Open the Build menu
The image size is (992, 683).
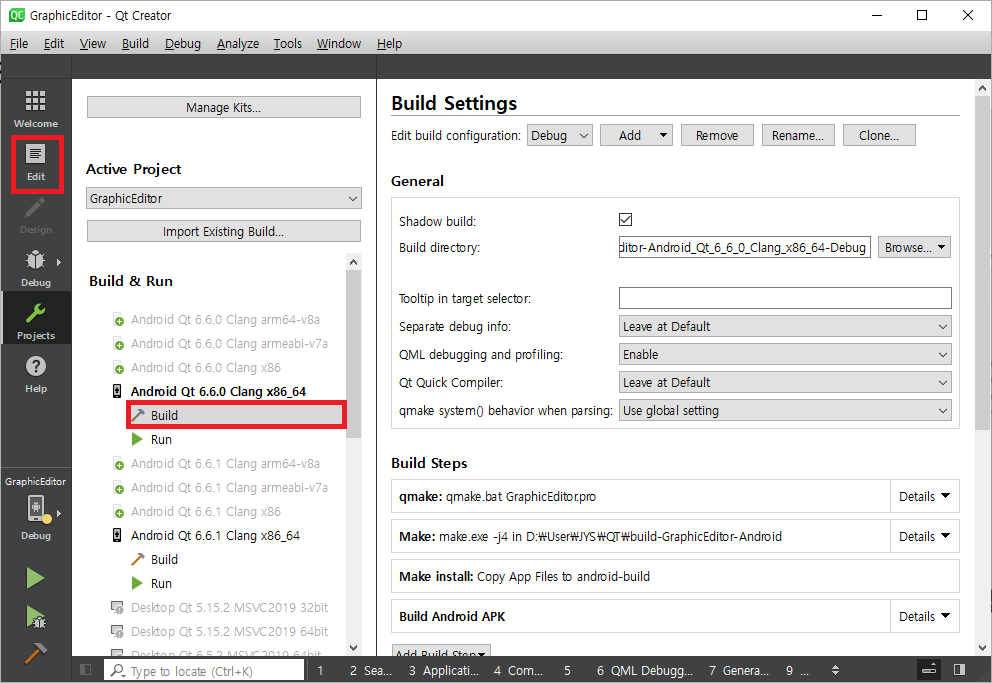coord(135,44)
